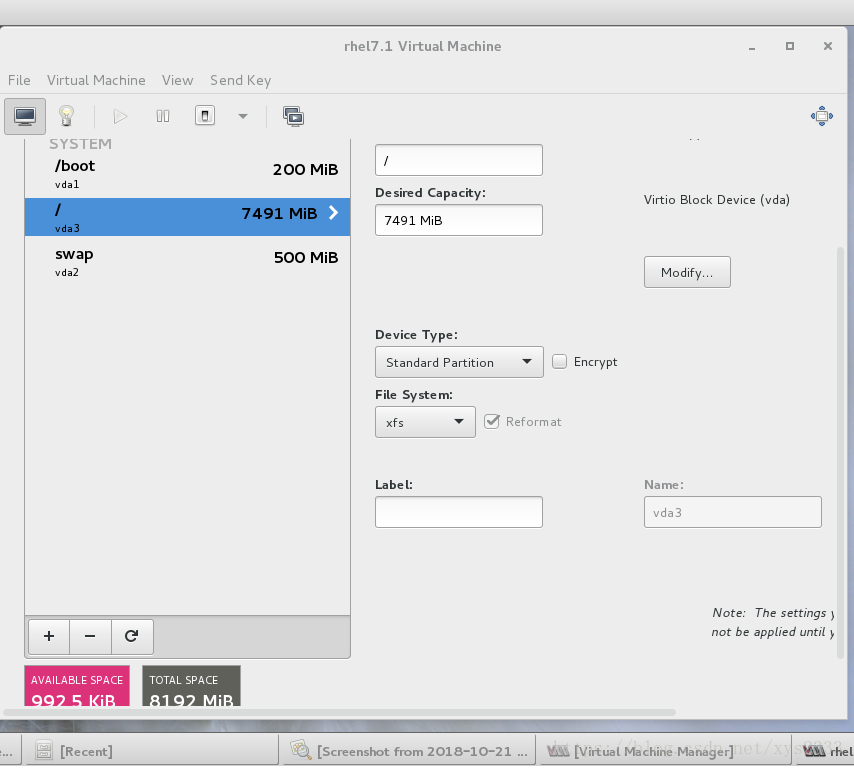Minimize the rhel7.1 Virtual Machine window
The image size is (854, 768).
(x=752, y=47)
